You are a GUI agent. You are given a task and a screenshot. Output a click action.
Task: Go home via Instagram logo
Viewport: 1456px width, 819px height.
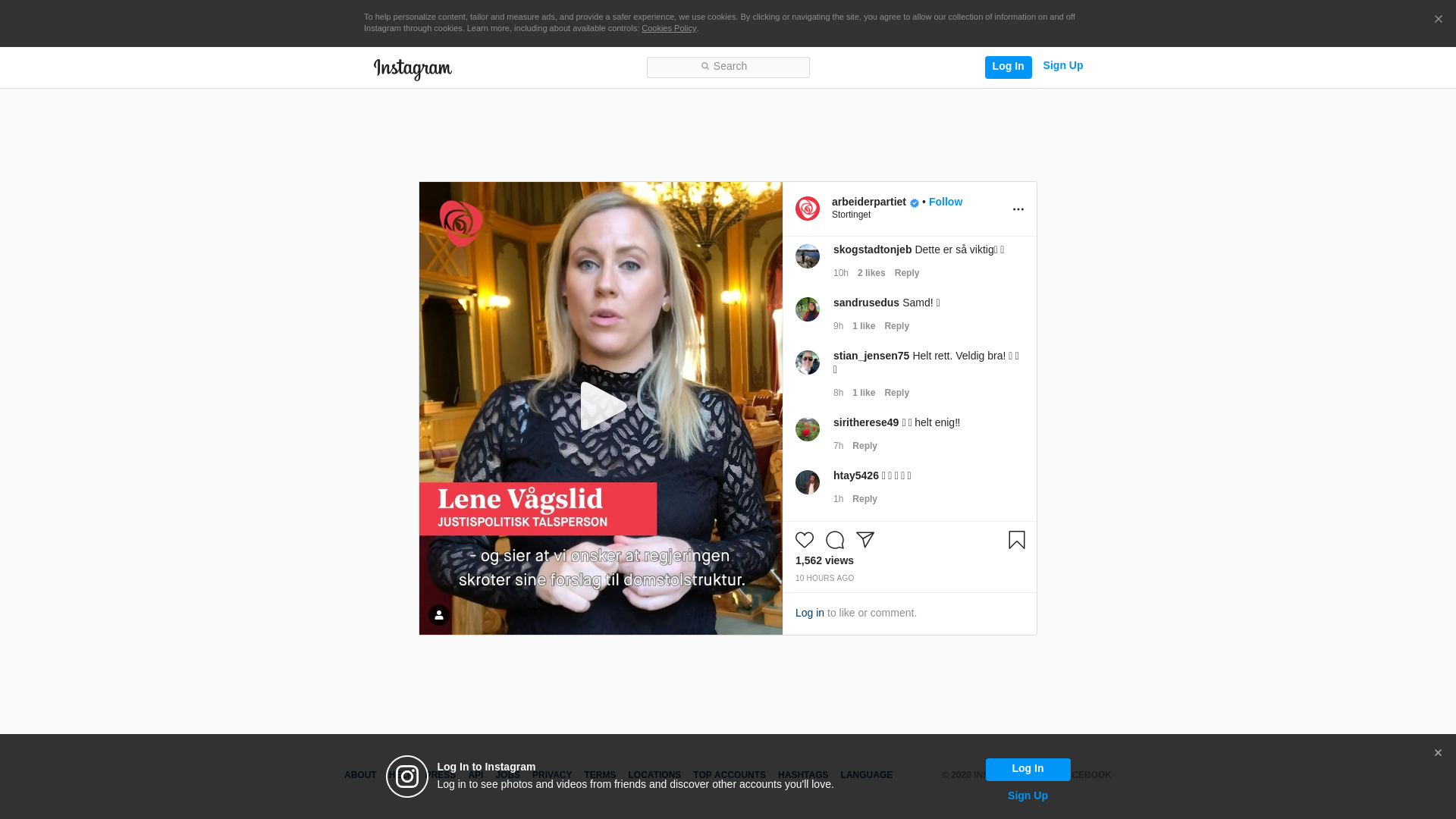tap(413, 69)
